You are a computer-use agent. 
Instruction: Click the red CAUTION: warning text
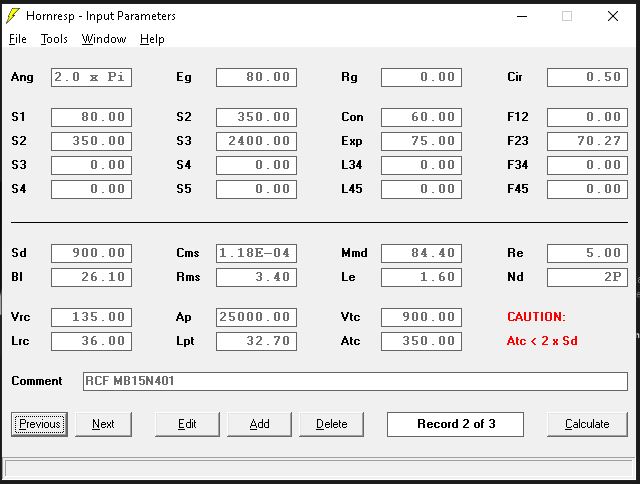pos(536,317)
